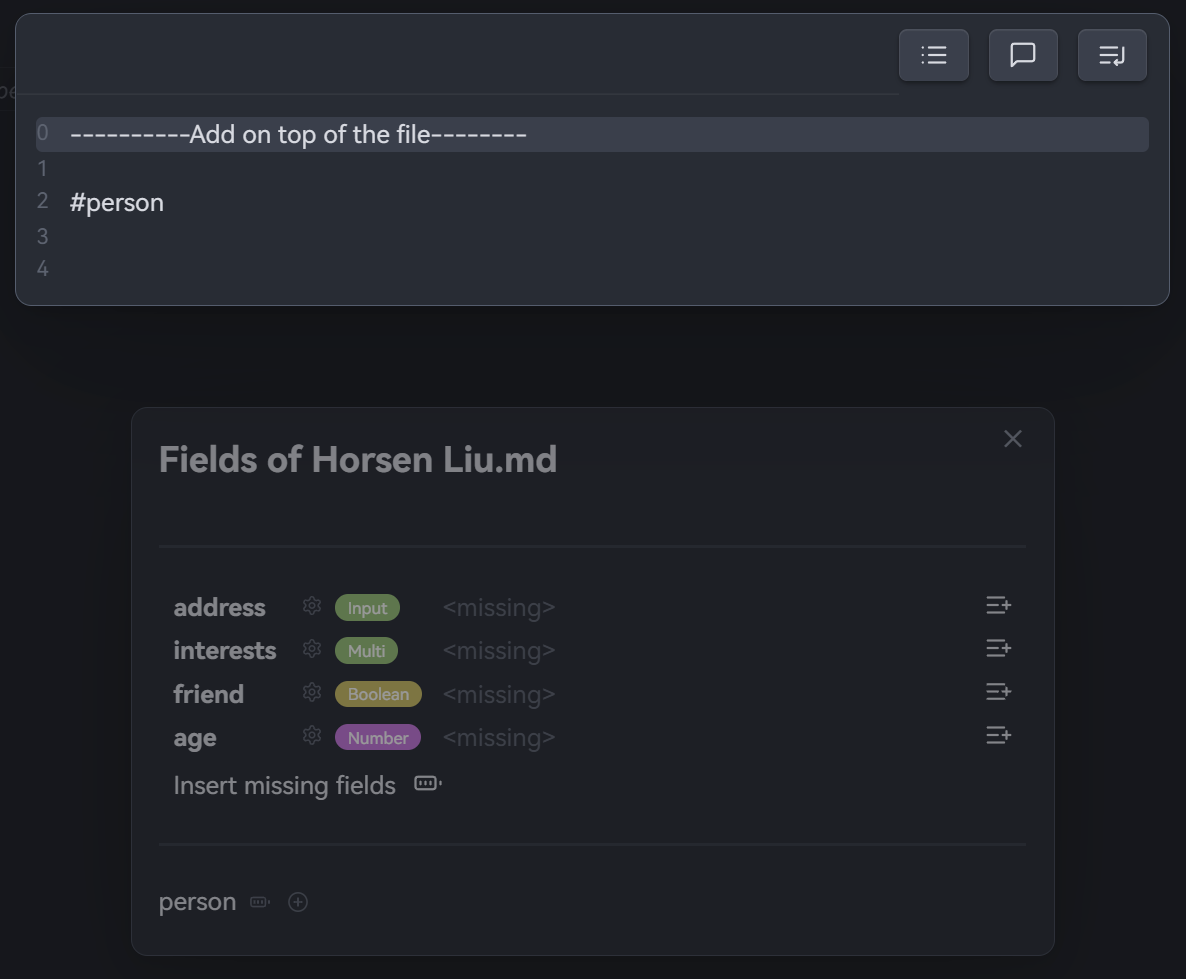Open settings gear for the friend field

pyautogui.click(x=312, y=693)
